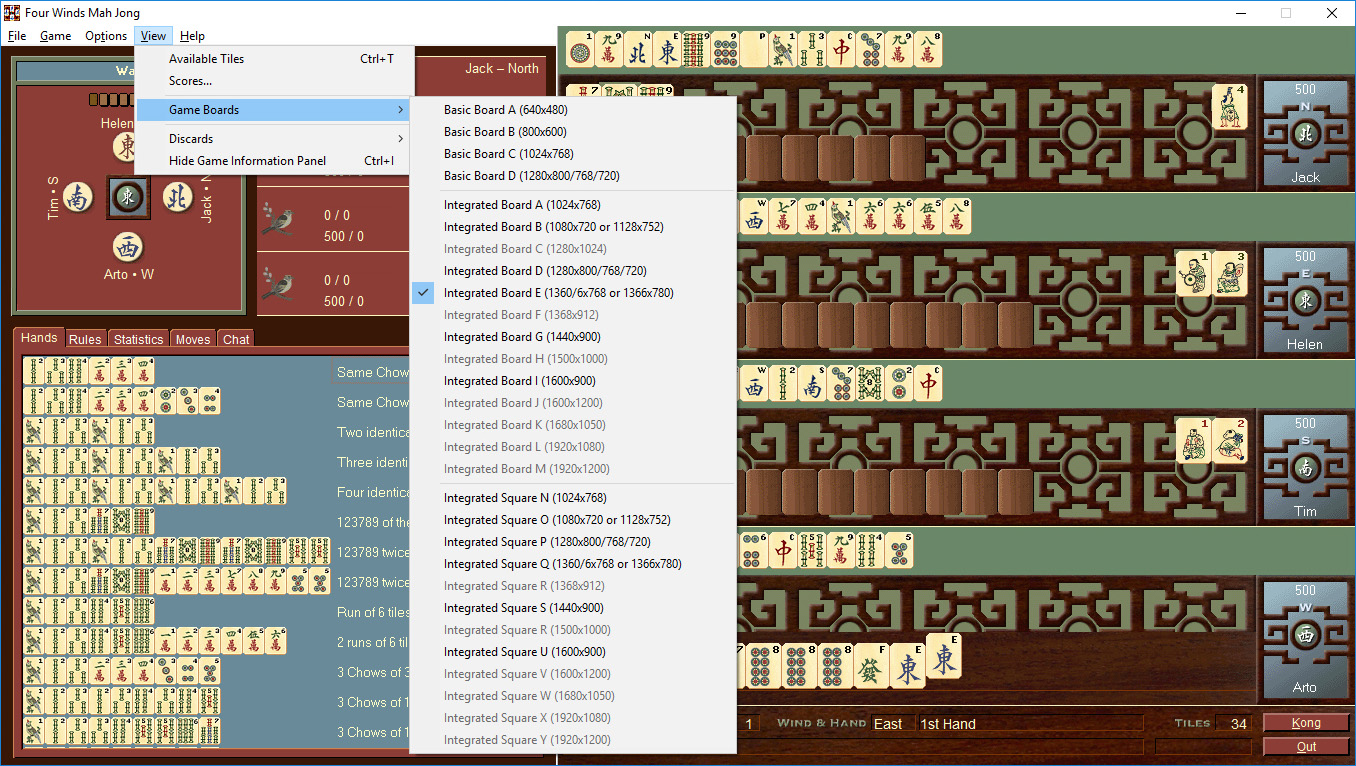Click Jack's North wind emblem panel
The image size is (1356, 766).
point(1305,132)
